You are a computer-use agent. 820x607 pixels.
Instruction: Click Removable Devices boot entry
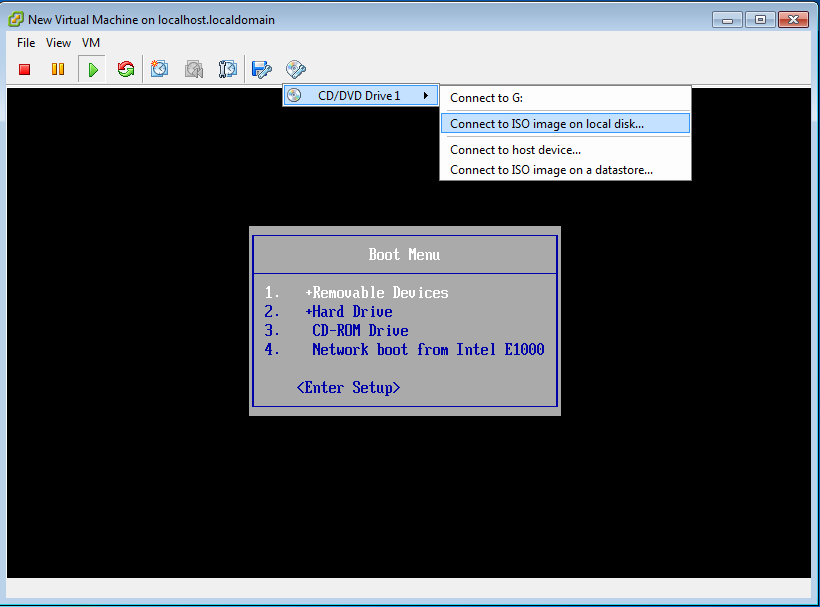click(377, 293)
